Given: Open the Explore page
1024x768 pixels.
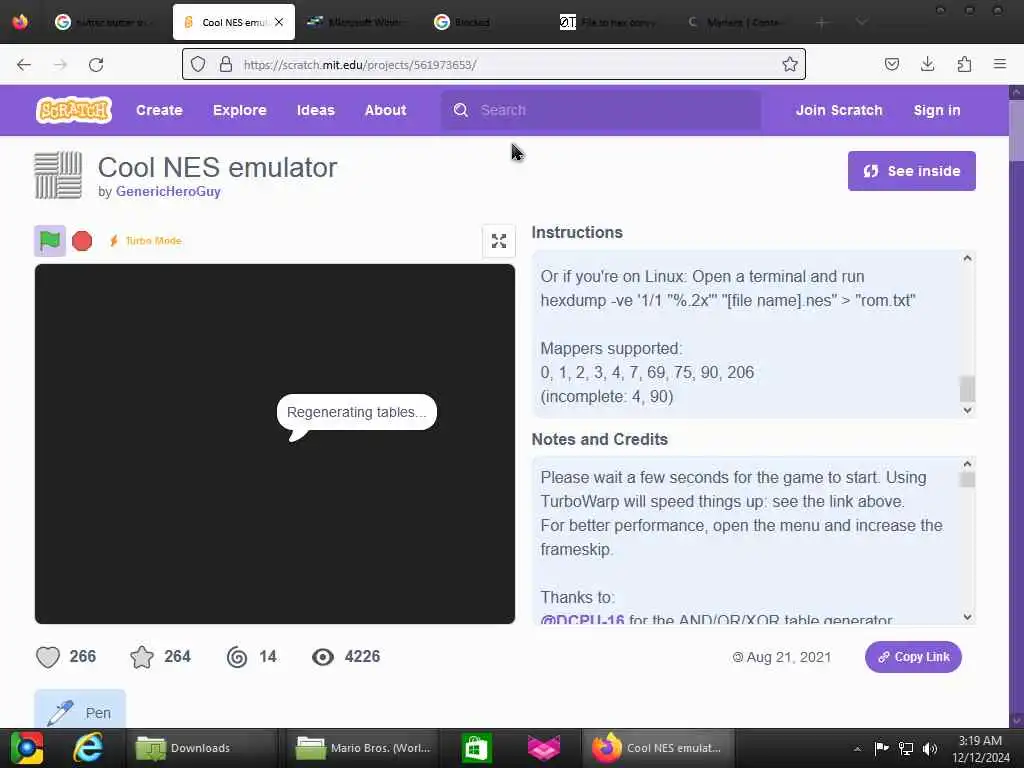Looking at the screenshot, I should click(240, 110).
